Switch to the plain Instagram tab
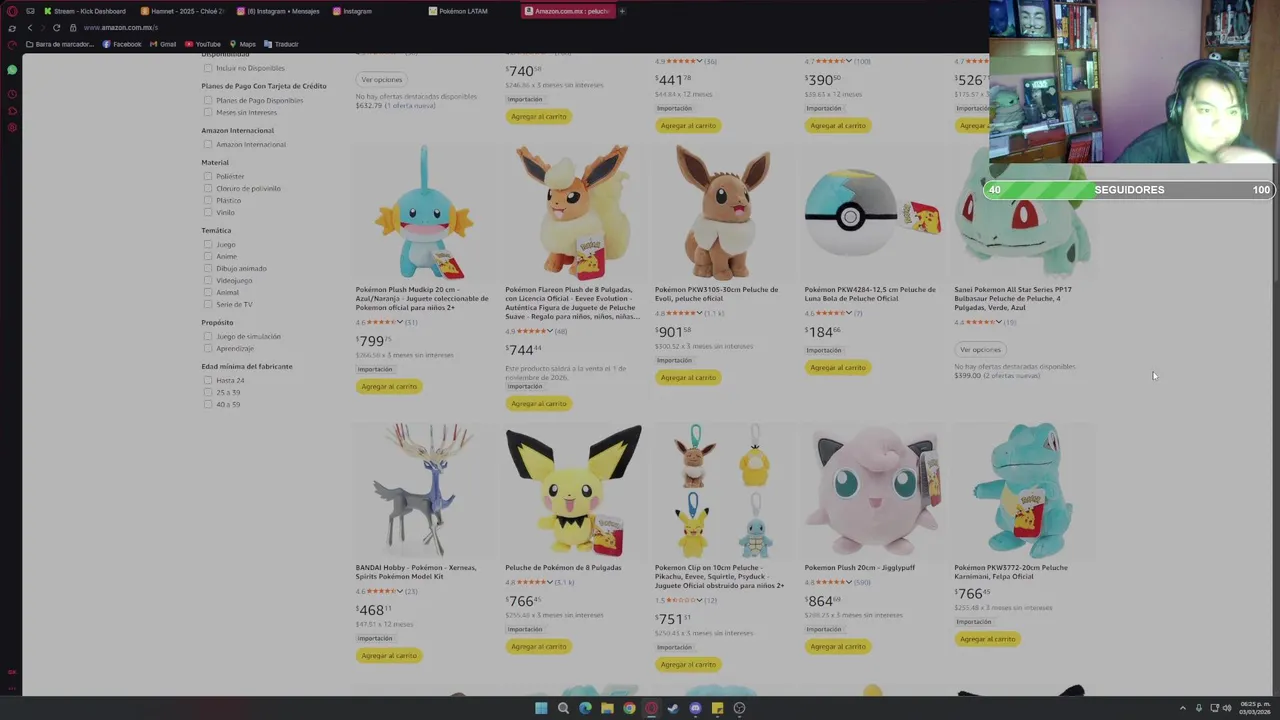Viewport: 1280px width, 720px height. (352, 11)
